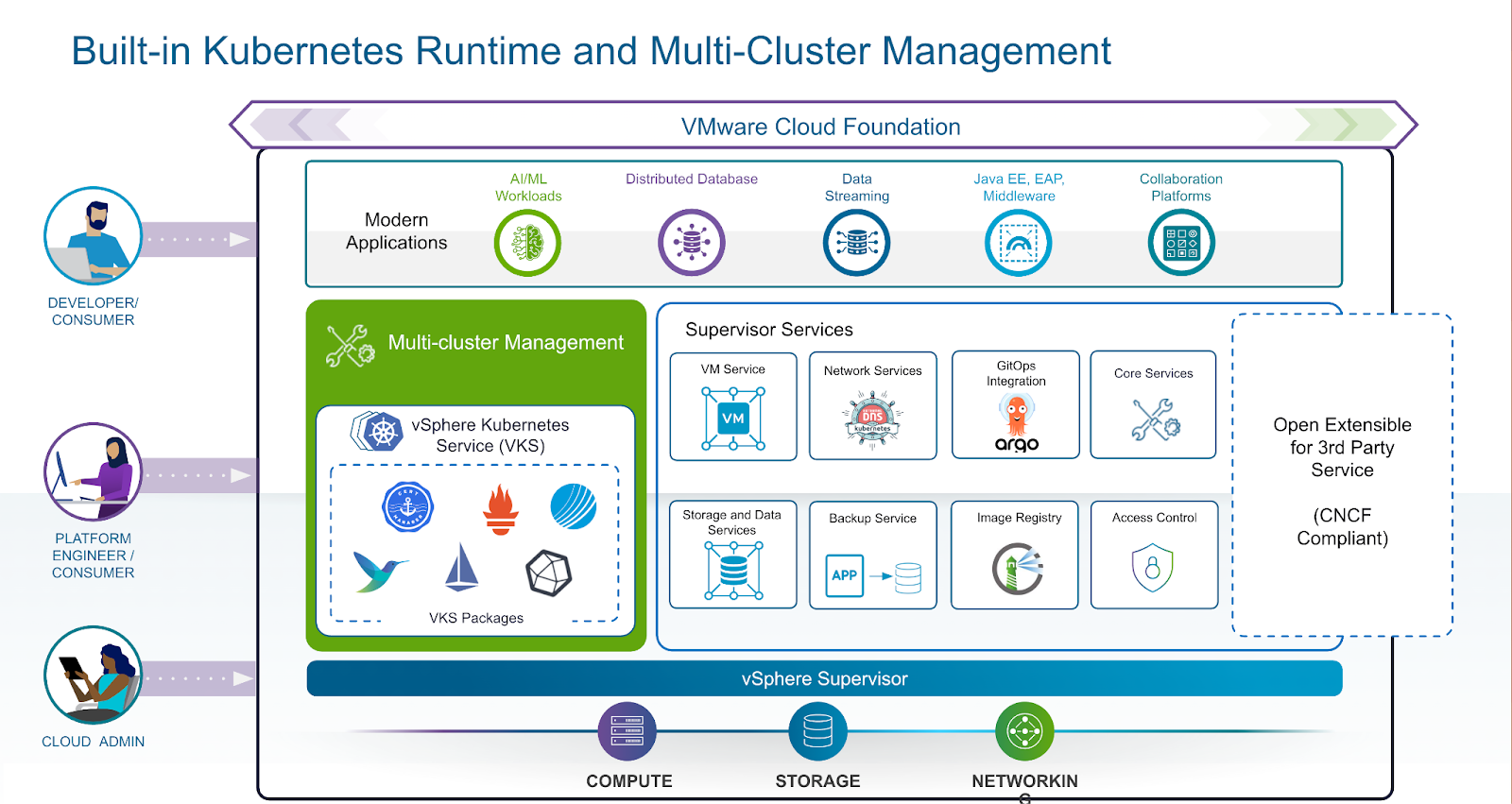Click the 'AI/ML Workloads' text label
This screenshot has width=1512, height=804.
click(528, 187)
